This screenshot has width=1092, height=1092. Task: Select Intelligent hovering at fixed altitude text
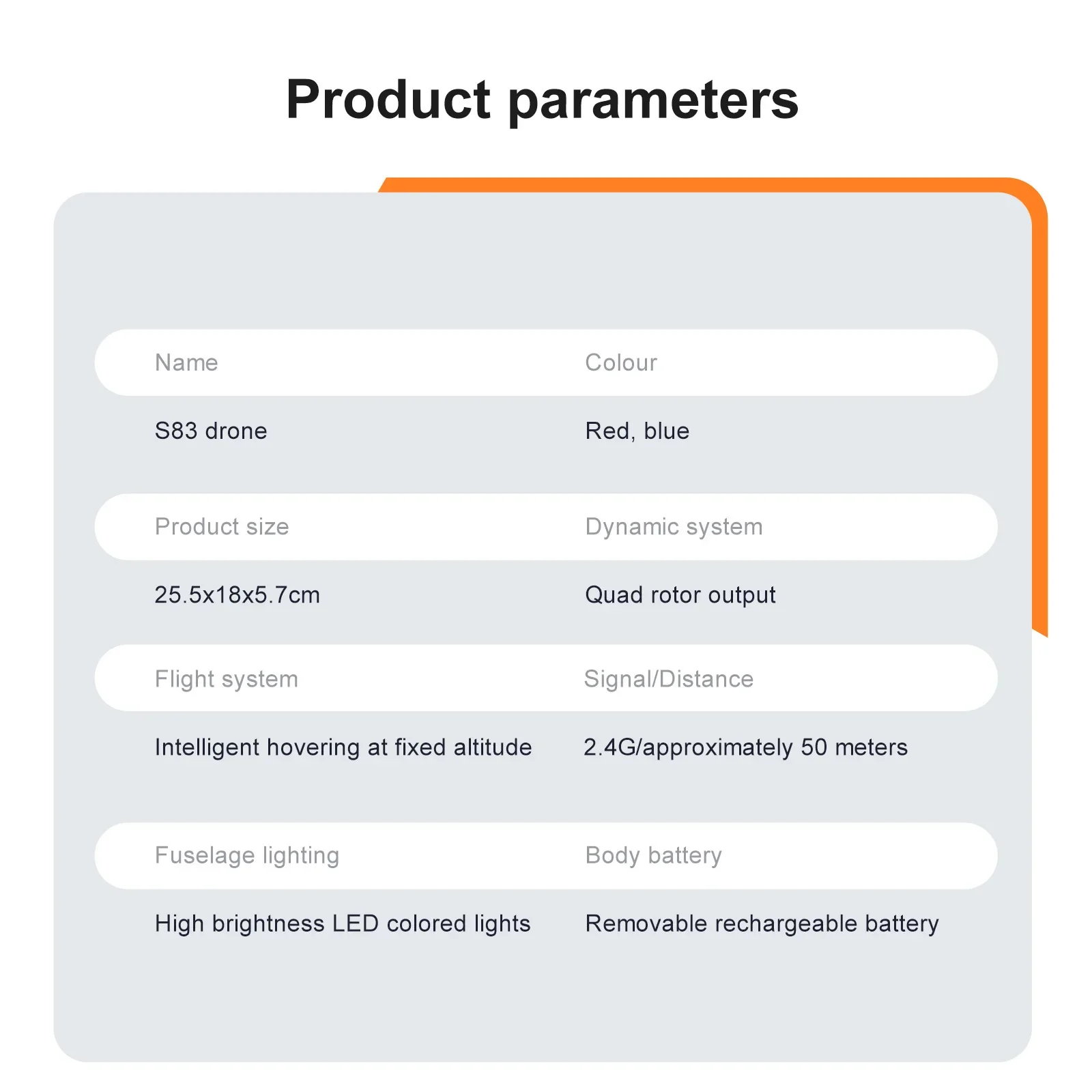pos(343,747)
